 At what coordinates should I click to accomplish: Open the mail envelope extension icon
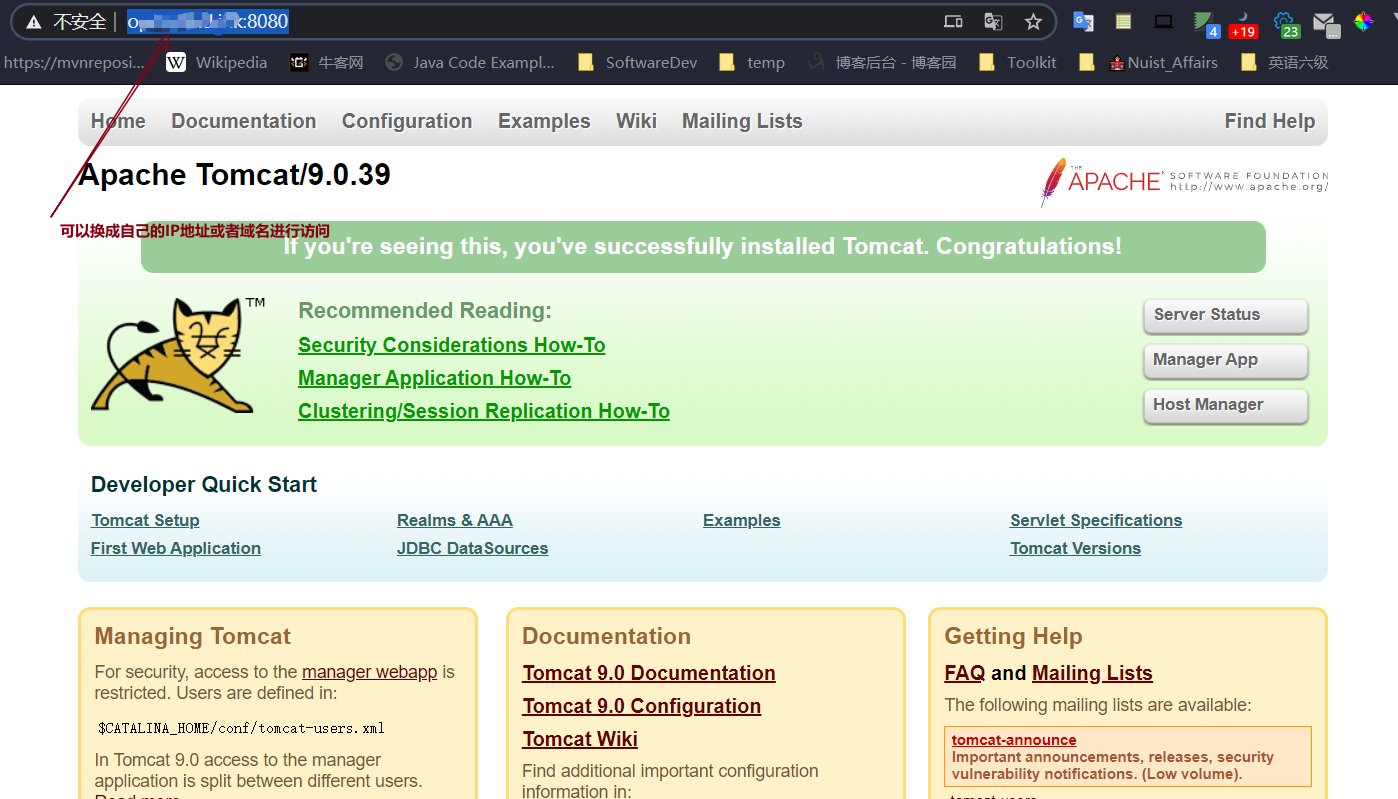point(1325,24)
